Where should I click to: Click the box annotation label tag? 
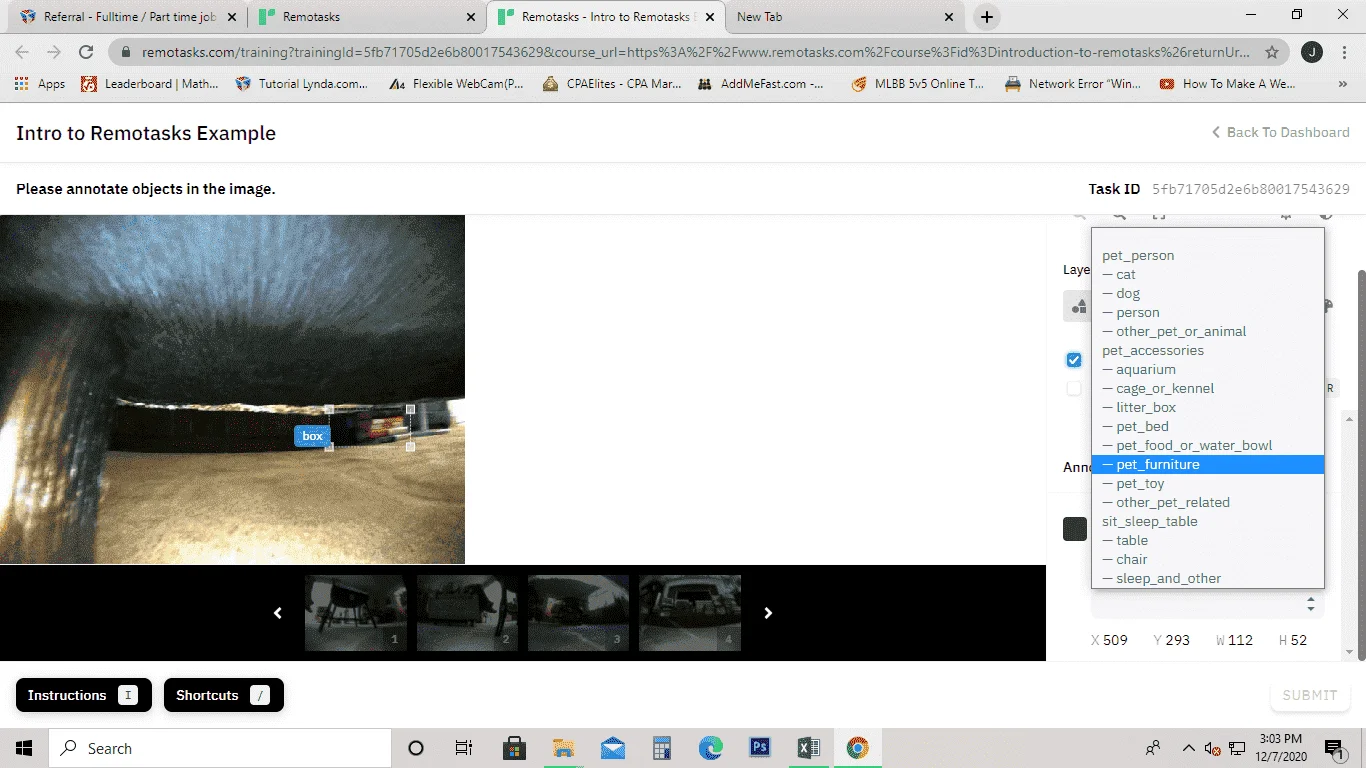pyautogui.click(x=313, y=436)
